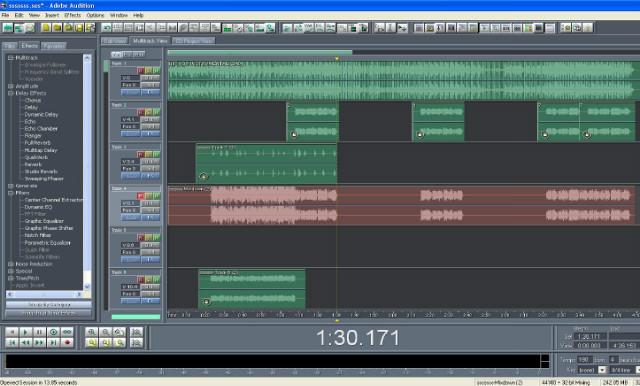The width and height of the screenshot is (640, 386).
Task: Zoom out horizontally on the timeline
Action: click(x=105, y=332)
